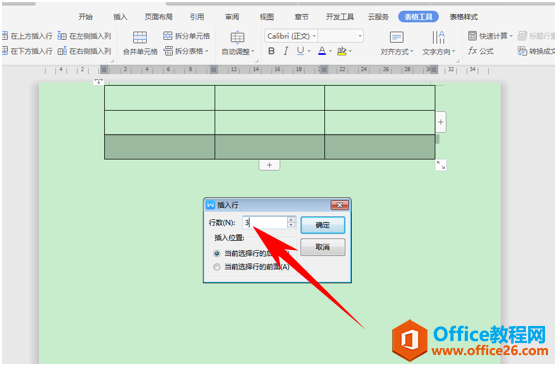Select insert after current row option

[217, 253]
